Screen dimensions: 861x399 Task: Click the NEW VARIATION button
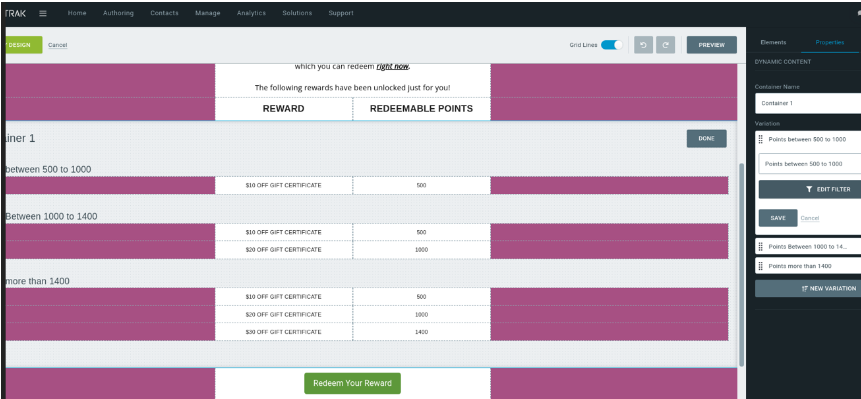click(808, 288)
